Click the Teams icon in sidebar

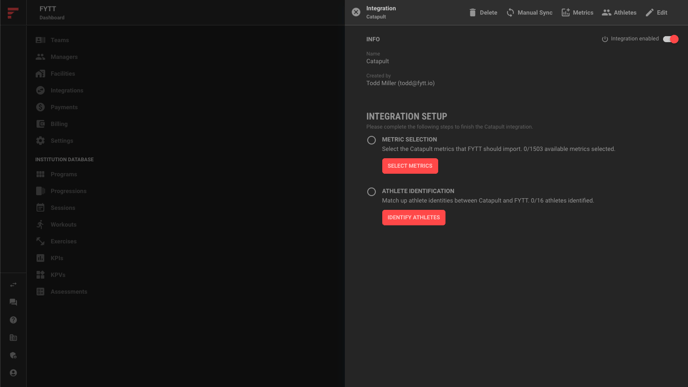[40, 40]
